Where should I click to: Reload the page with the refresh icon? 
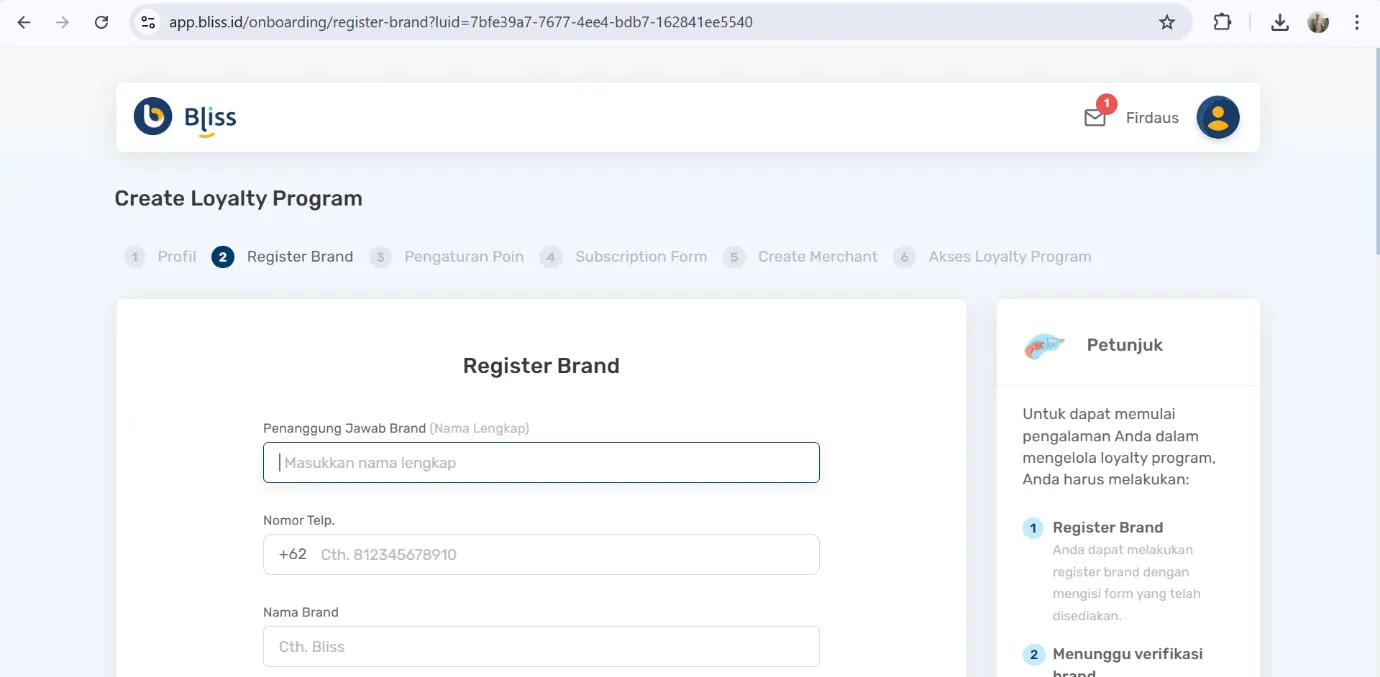101,21
